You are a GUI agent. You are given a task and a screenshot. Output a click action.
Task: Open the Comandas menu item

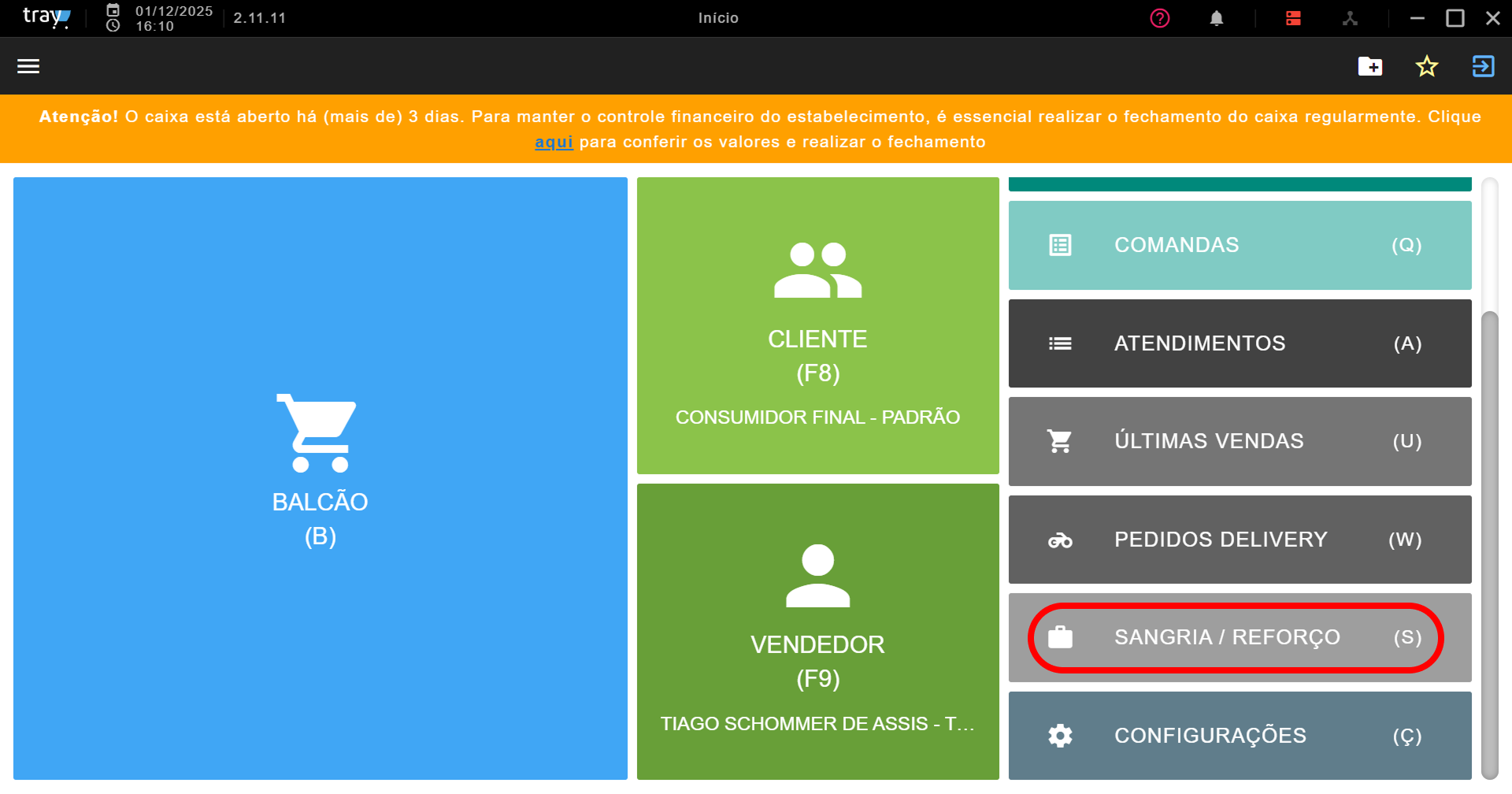pyautogui.click(x=1240, y=245)
